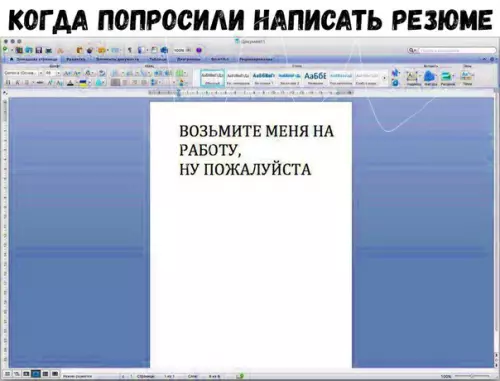Toggle Bold formatting
This screenshot has width=500, height=381.
click(x=8, y=82)
